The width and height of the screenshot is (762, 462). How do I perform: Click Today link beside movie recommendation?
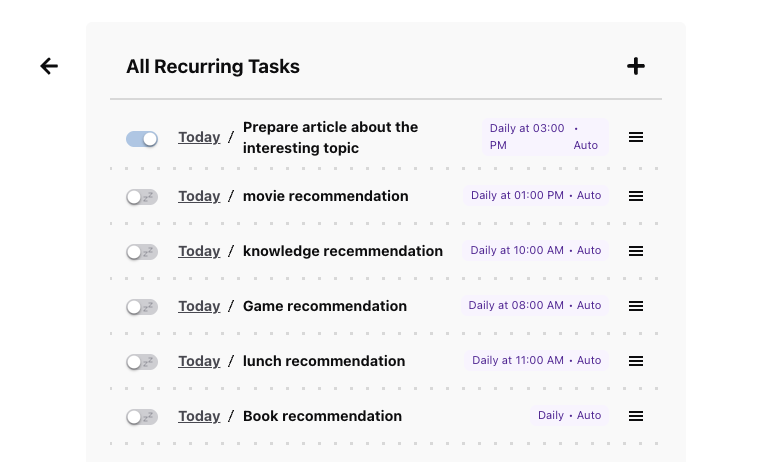coord(199,196)
